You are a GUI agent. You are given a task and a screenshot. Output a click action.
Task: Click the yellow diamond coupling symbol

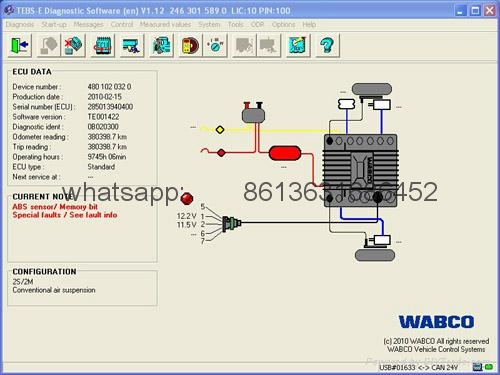220,130
